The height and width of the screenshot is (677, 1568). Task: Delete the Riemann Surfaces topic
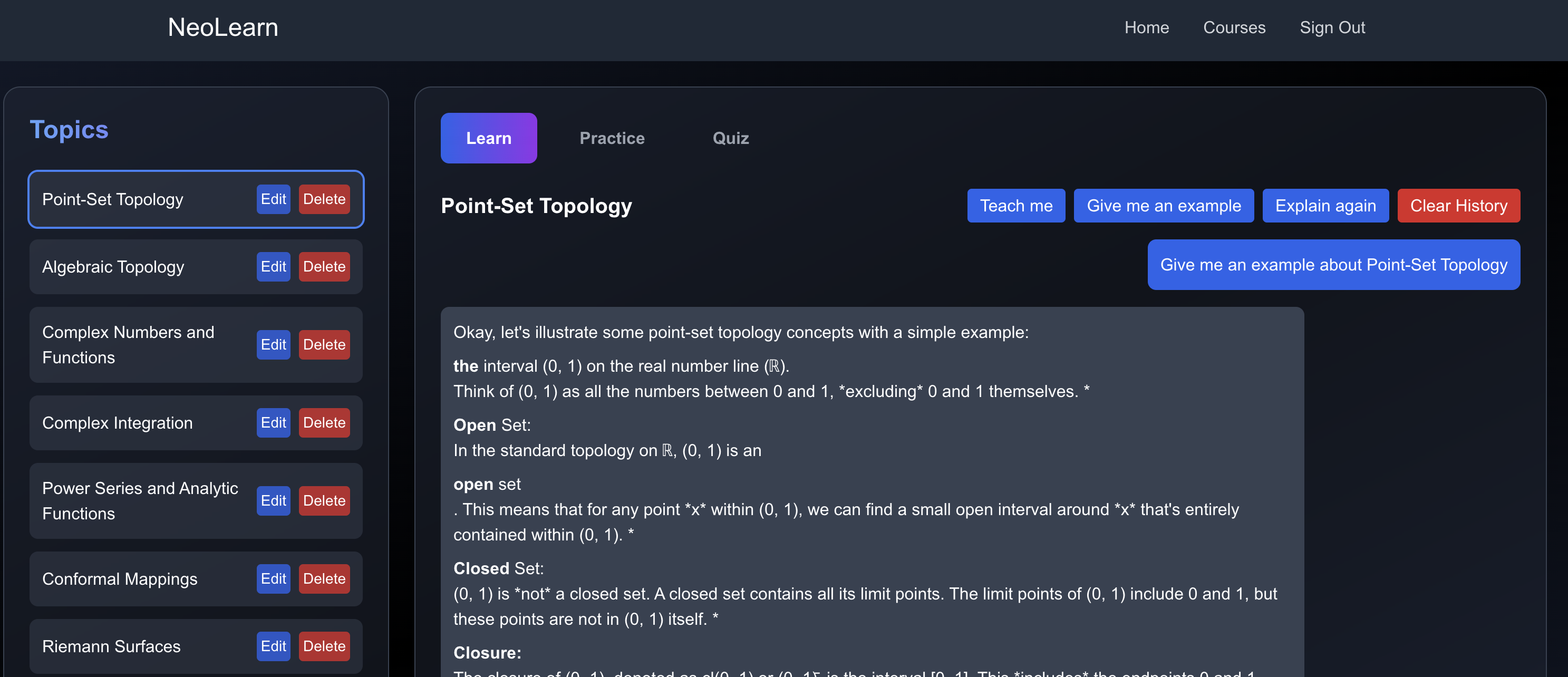[324, 646]
